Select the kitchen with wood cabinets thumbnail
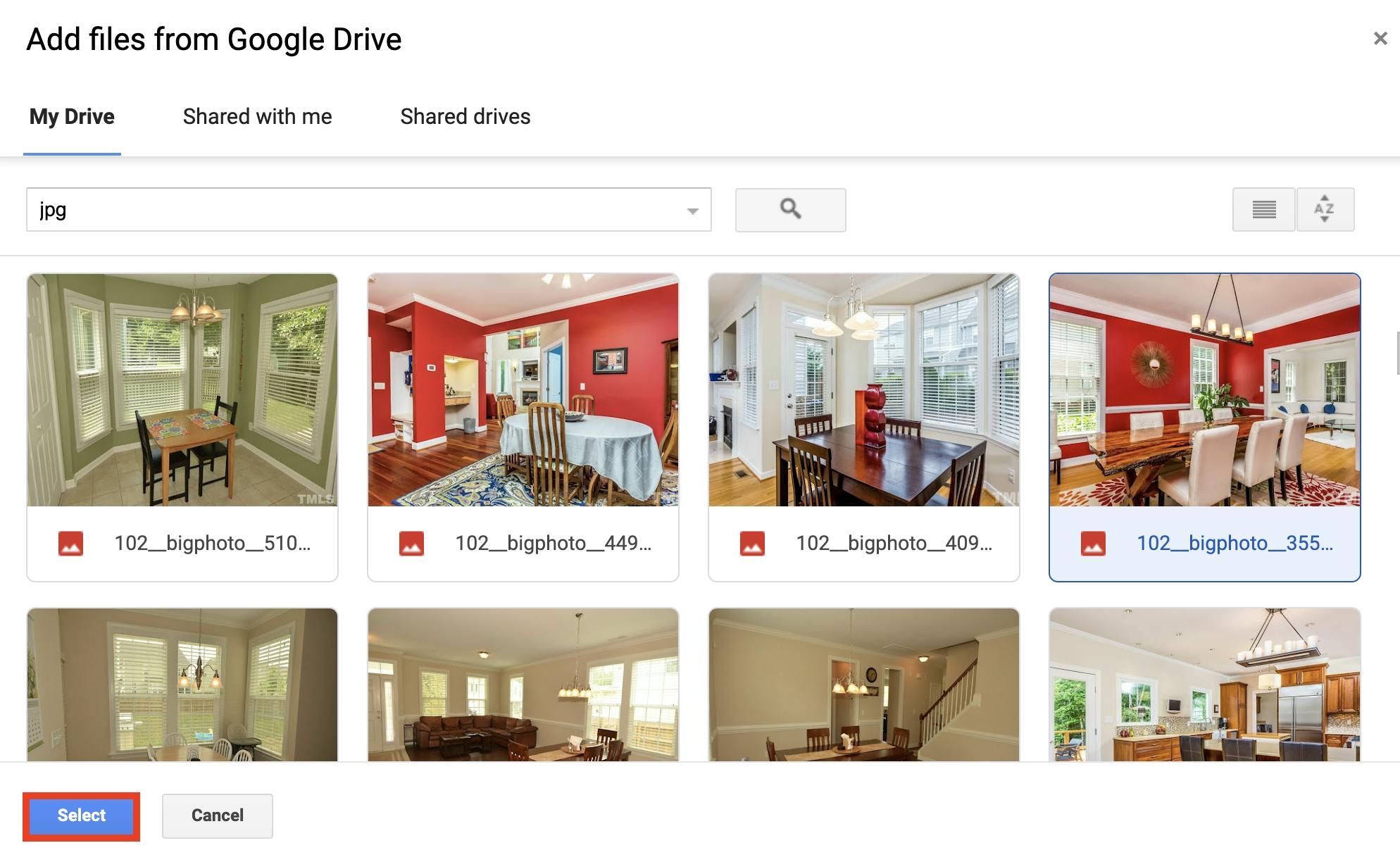 click(1205, 685)
